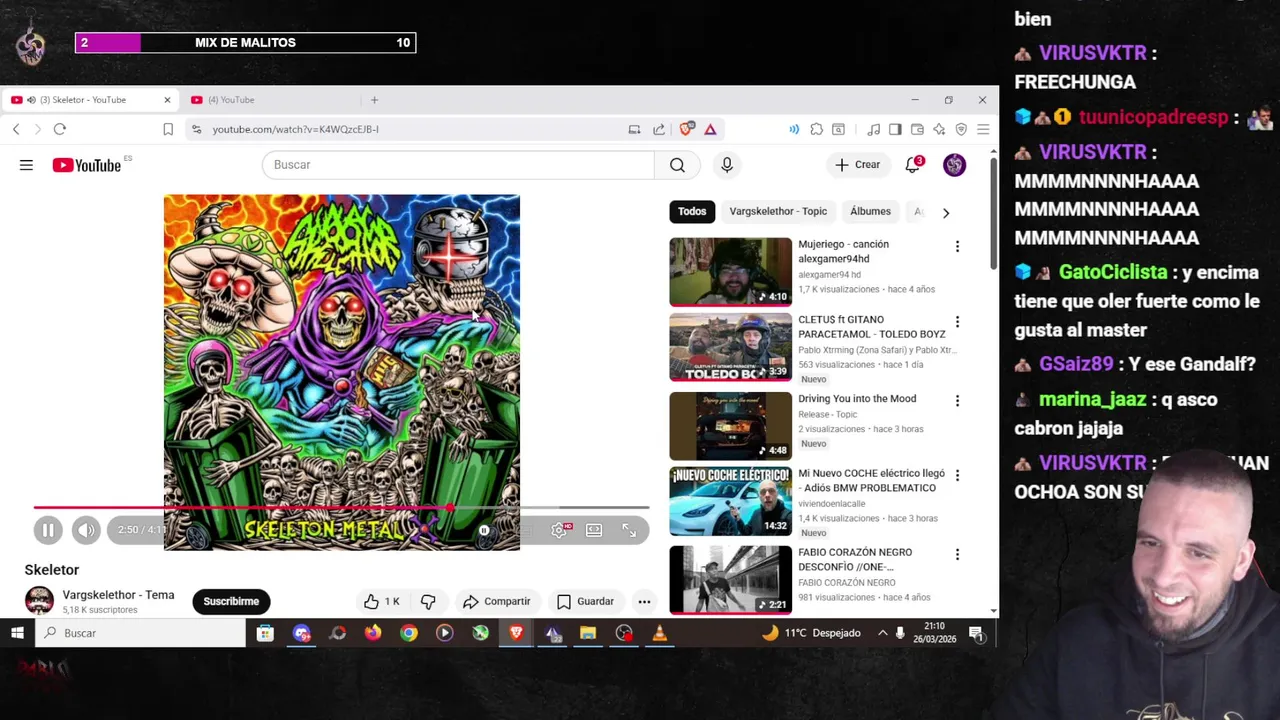Launch VLC from the taskbar
The width and height of the screenshot is (1280, 720).
(x=659, y=633)
